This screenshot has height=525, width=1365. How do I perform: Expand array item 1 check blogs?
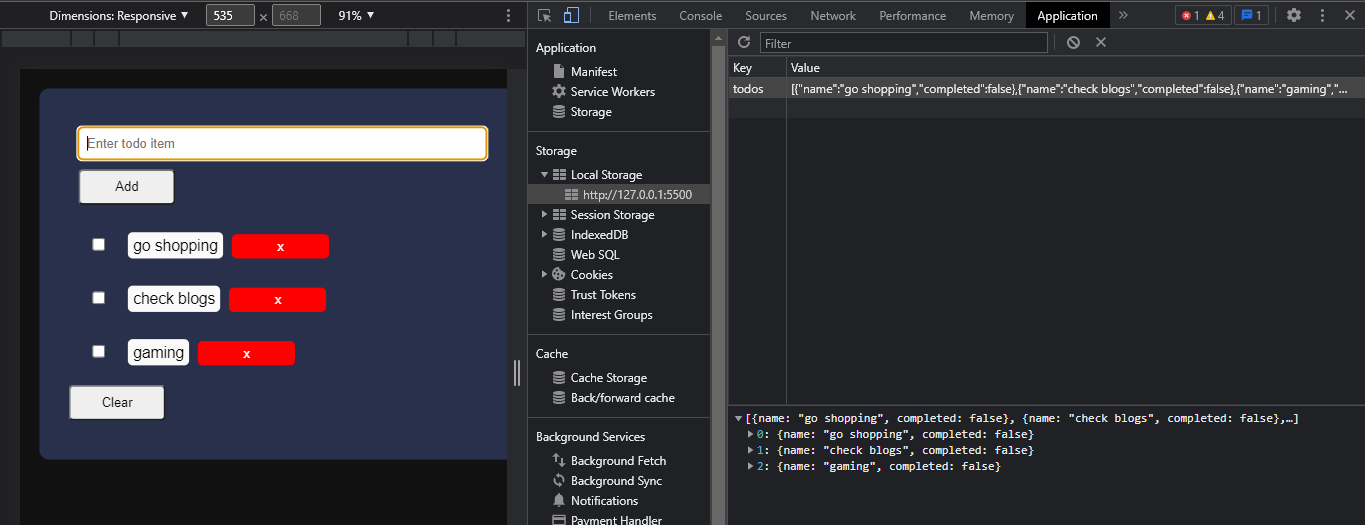point(751,451)
